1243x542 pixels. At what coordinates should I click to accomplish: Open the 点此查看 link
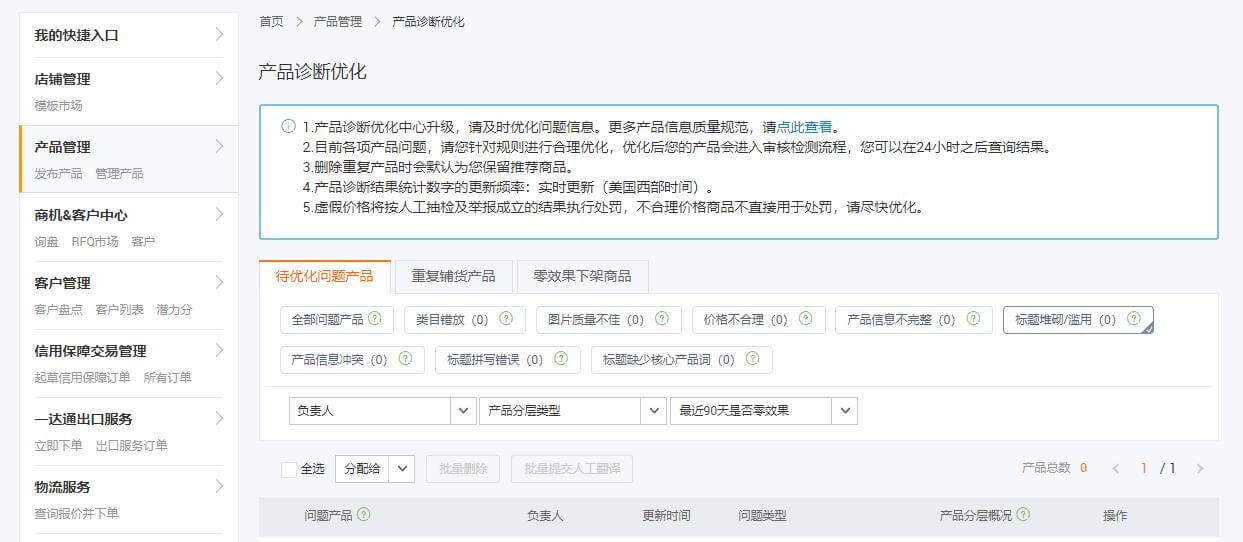click(804, 127)
